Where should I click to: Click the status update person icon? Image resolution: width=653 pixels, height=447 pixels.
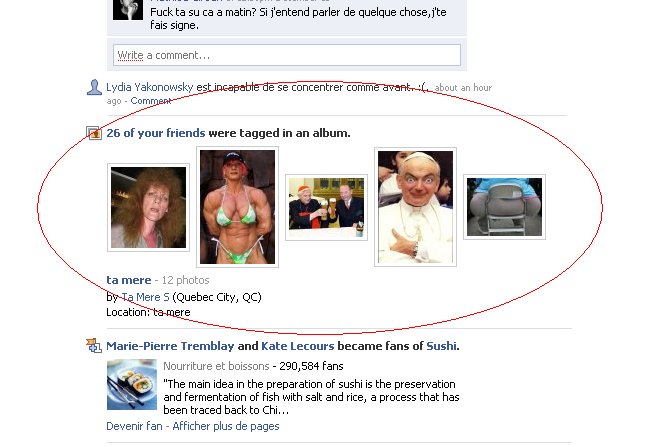pos(95,87)
